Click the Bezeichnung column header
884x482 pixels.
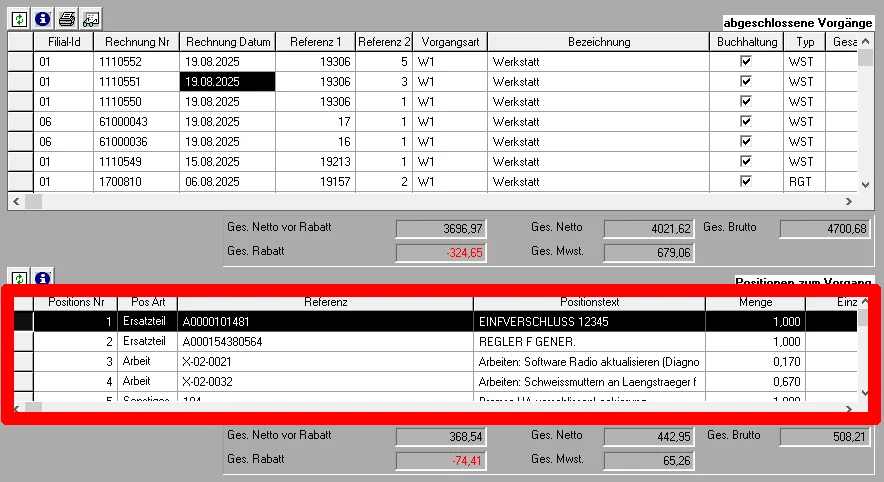(599, 42)
